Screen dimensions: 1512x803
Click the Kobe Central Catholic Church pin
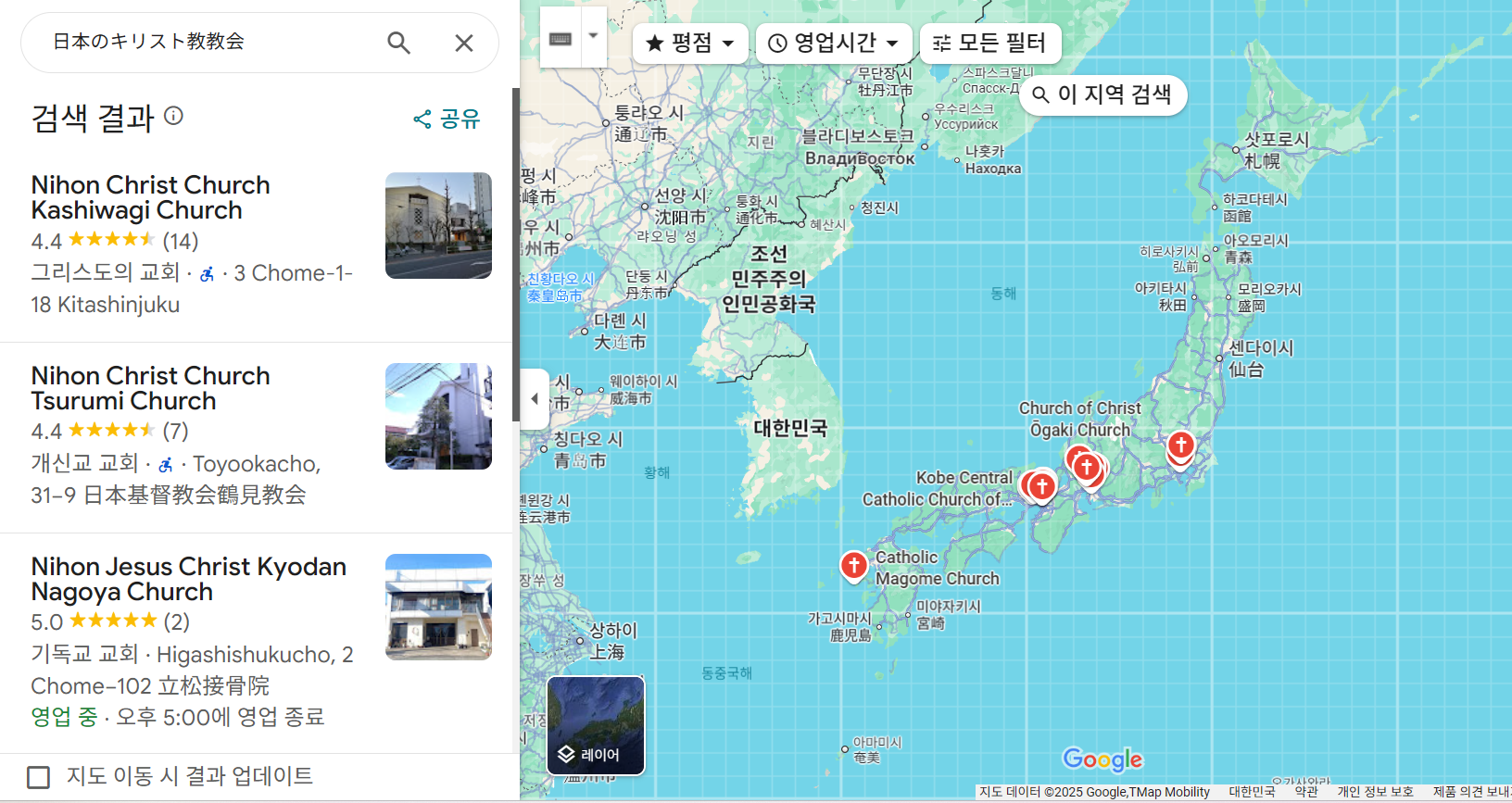point(1041,486)
